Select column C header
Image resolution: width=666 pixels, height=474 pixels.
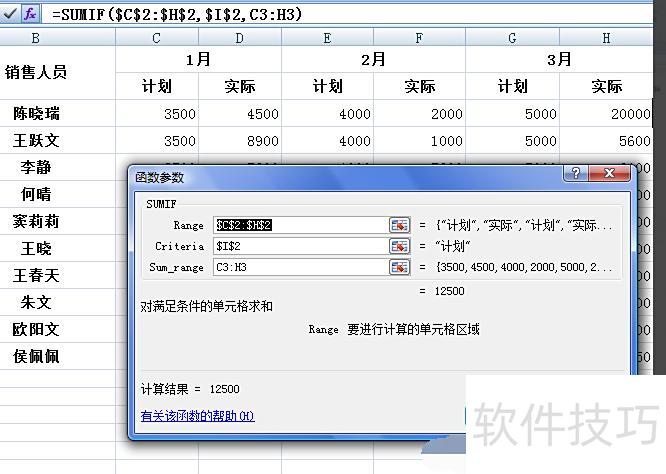tap(157, 38)
